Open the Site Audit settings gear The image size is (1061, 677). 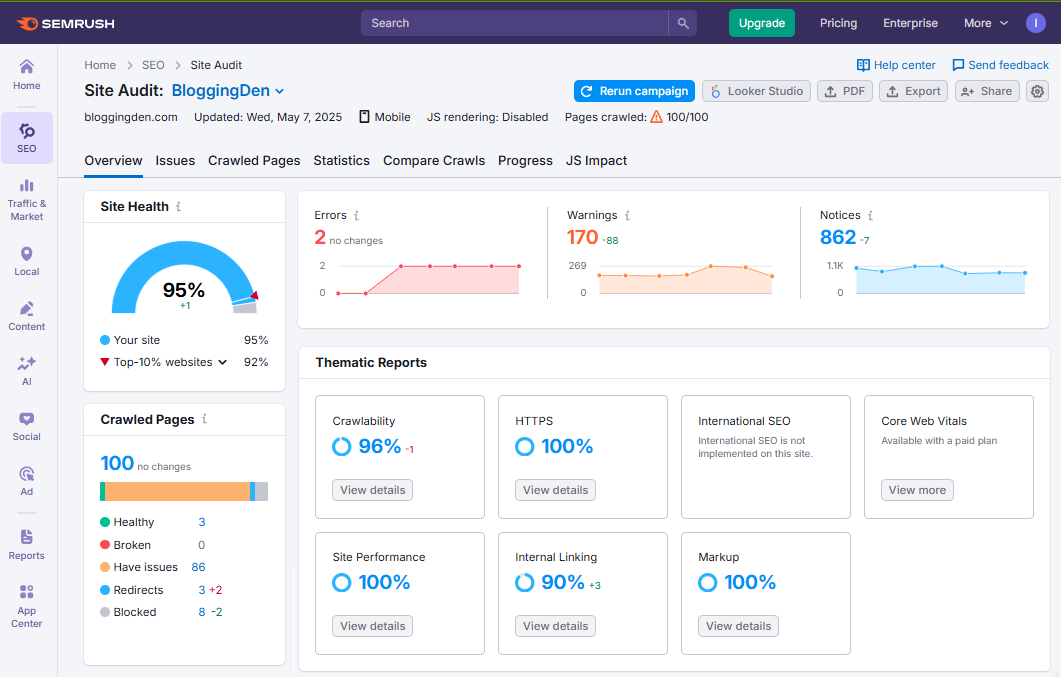click(1037, 91)
